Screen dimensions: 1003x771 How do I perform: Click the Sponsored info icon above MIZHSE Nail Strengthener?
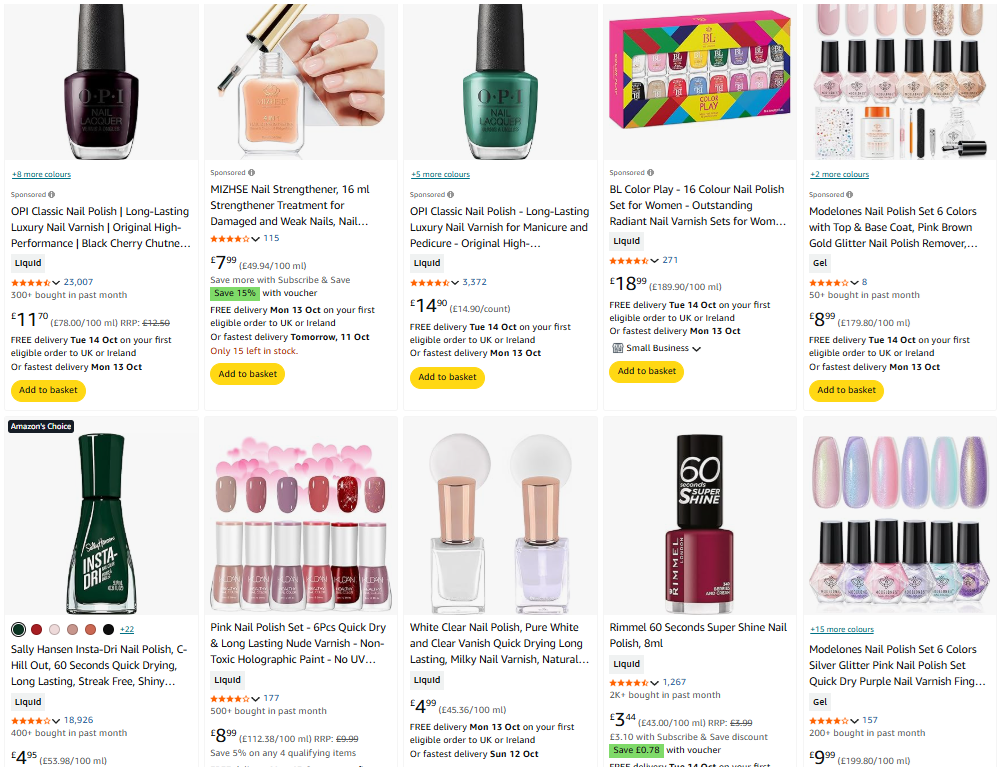[x=251, y=173]
